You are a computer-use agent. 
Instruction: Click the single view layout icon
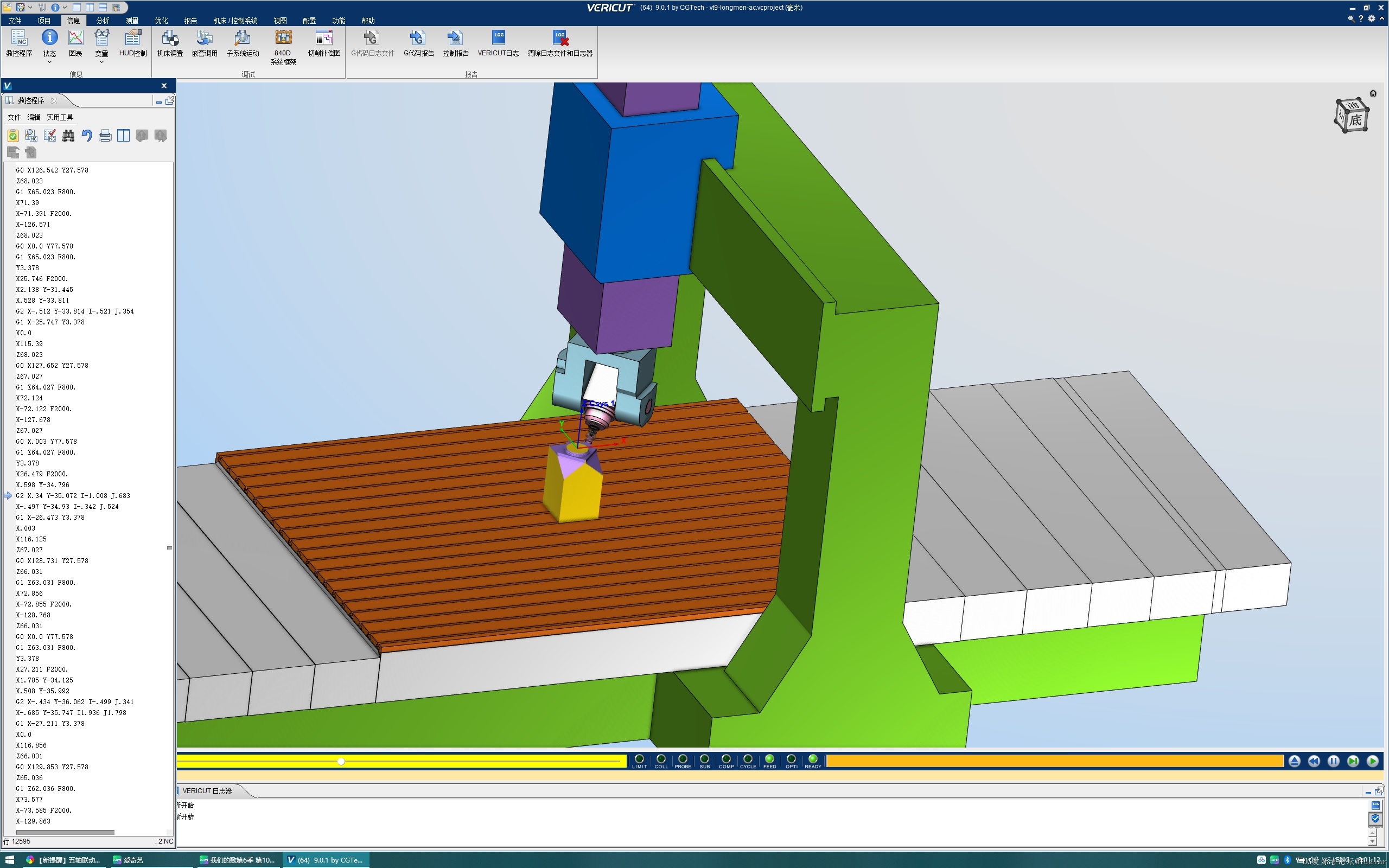[x=77, y=8]
